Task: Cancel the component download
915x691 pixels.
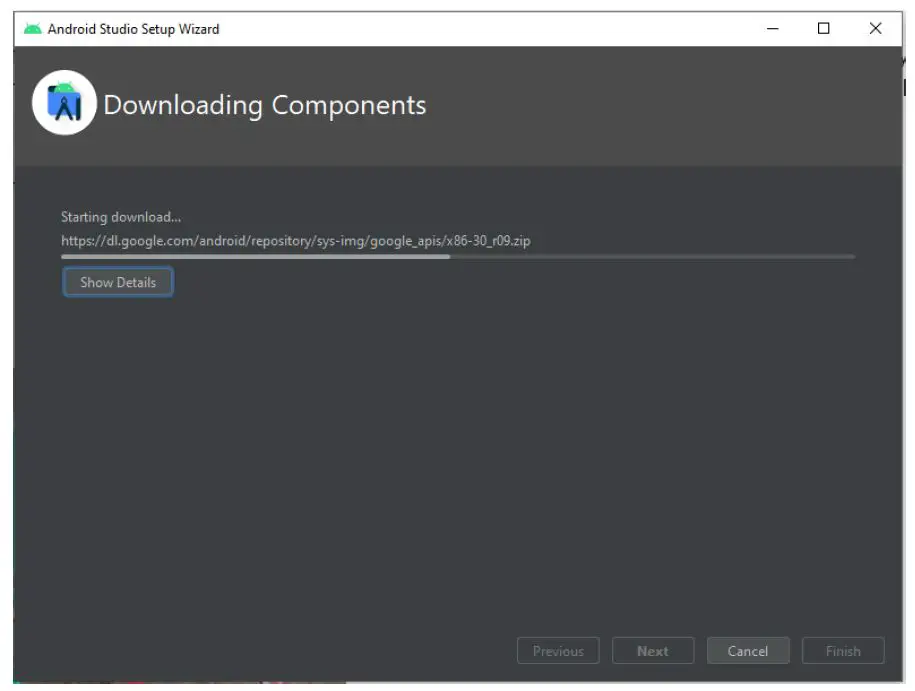Action: 748,650
